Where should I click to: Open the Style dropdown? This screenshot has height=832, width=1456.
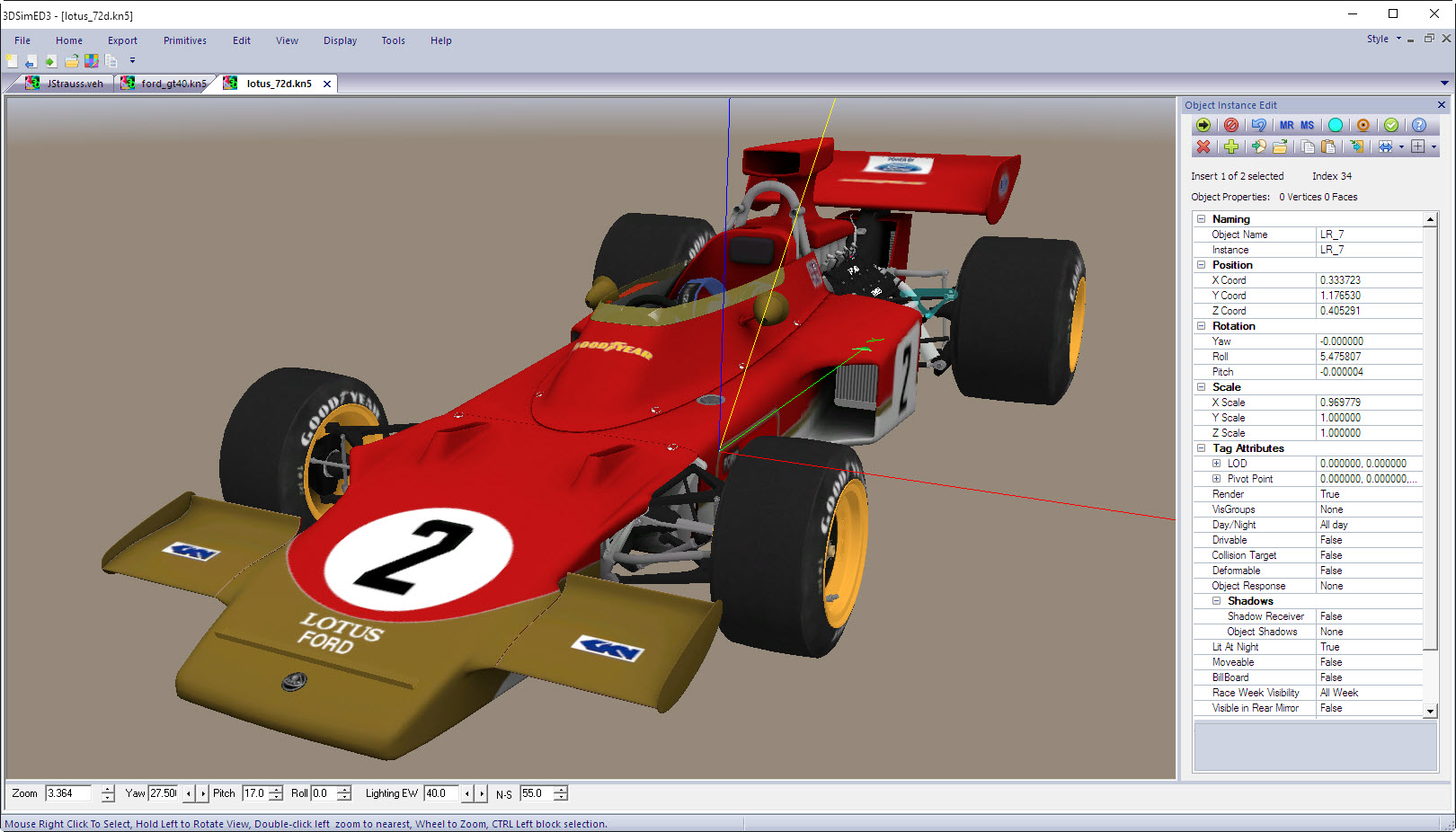[x=1384, y=39]
